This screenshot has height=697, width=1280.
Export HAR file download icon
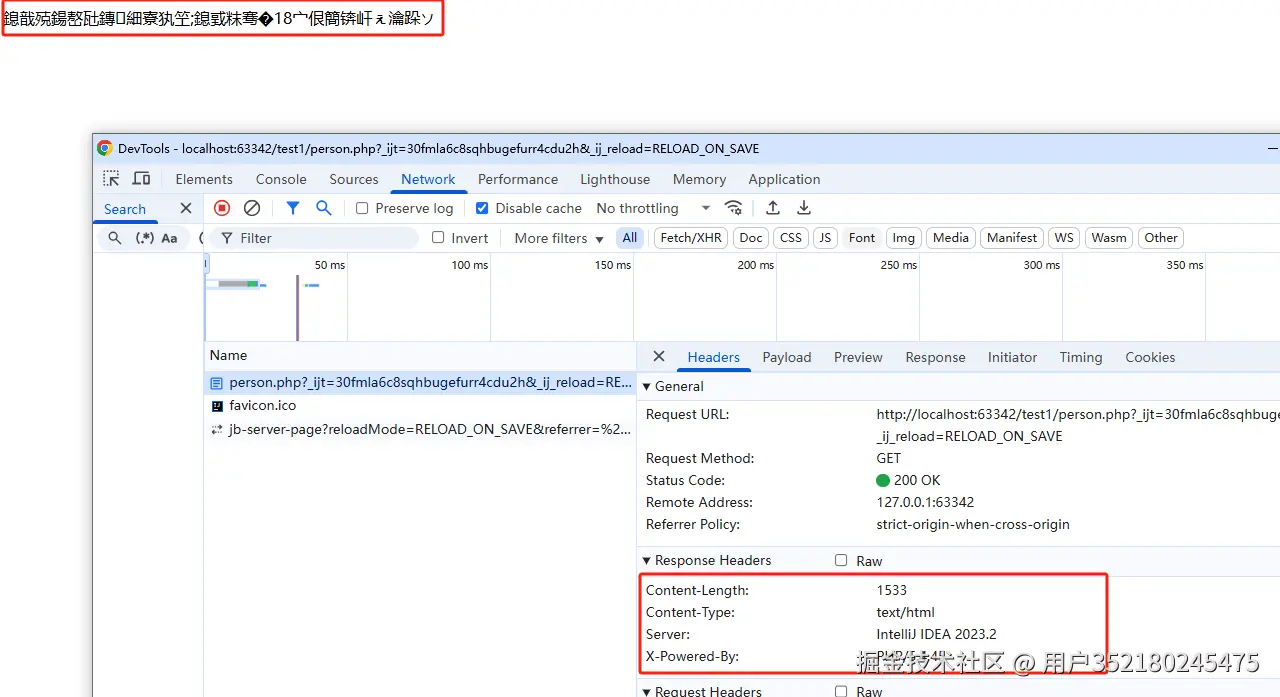point(803,208)
